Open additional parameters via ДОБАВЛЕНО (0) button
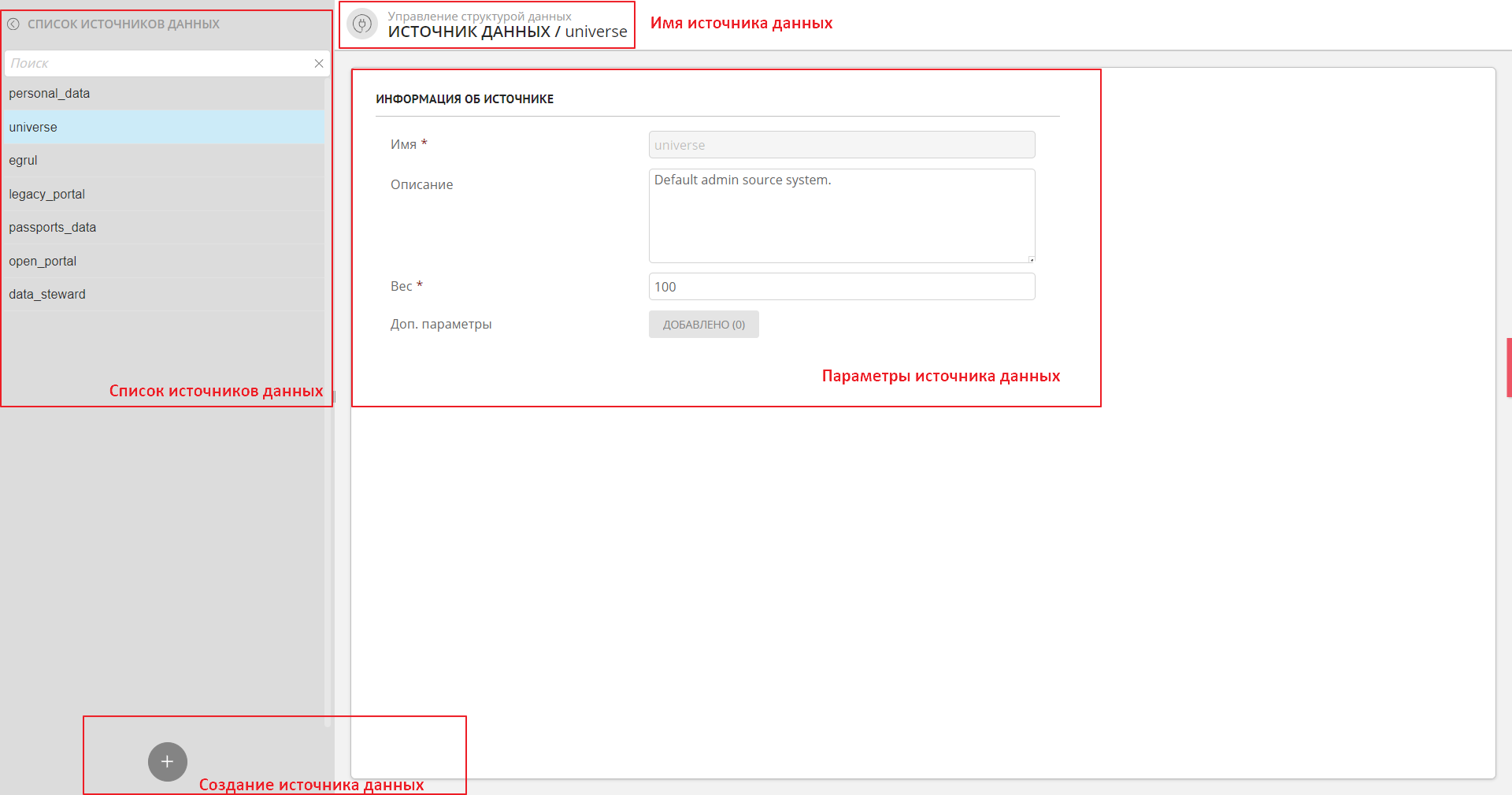Screen dimensions: 1512x795 coord(703,325)
